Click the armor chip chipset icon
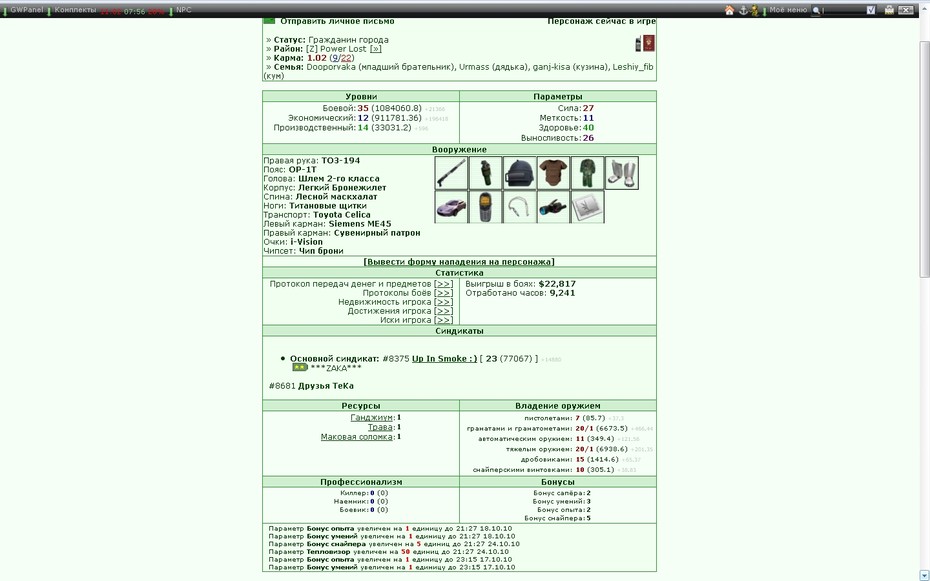 [x=587, y=207]
